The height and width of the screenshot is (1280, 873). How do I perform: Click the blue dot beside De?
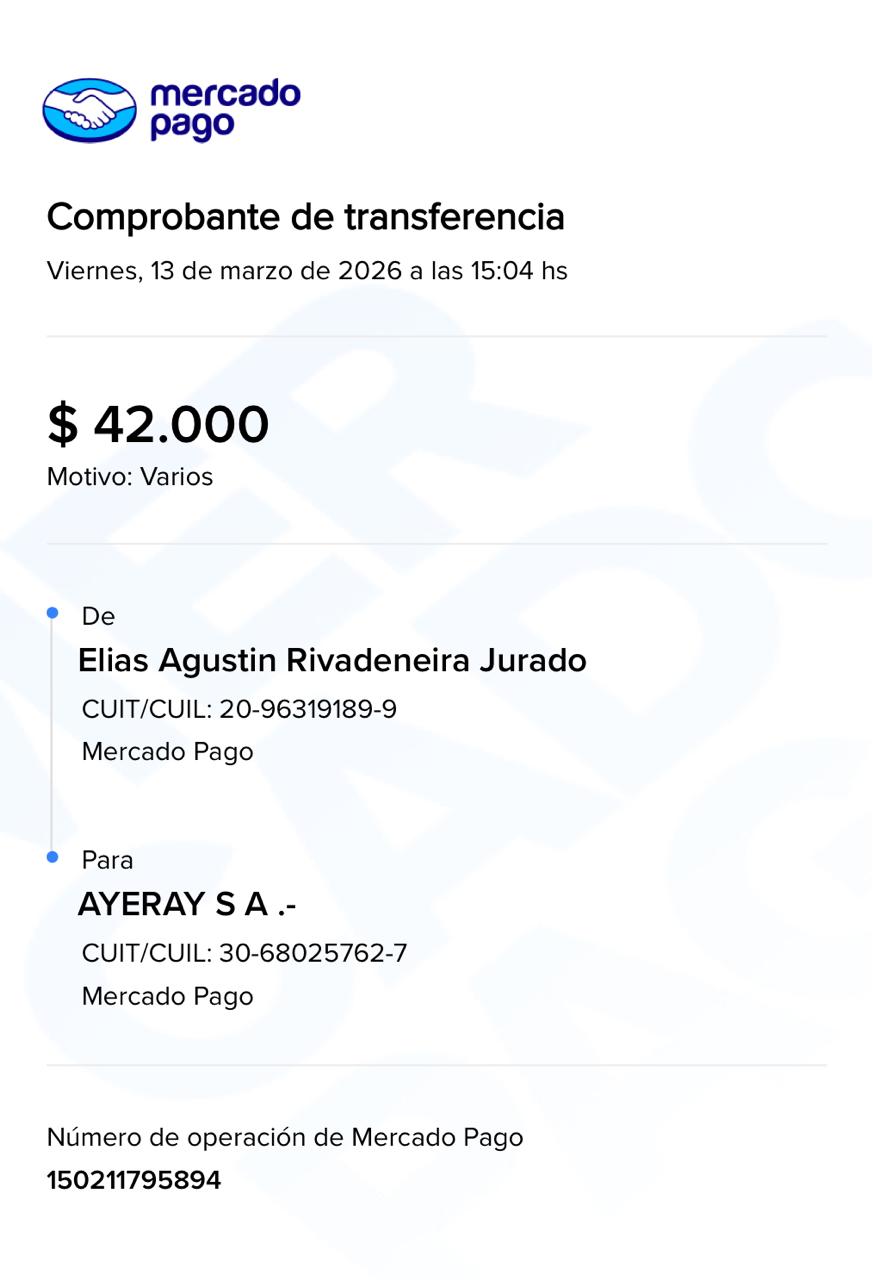[53, 612]
